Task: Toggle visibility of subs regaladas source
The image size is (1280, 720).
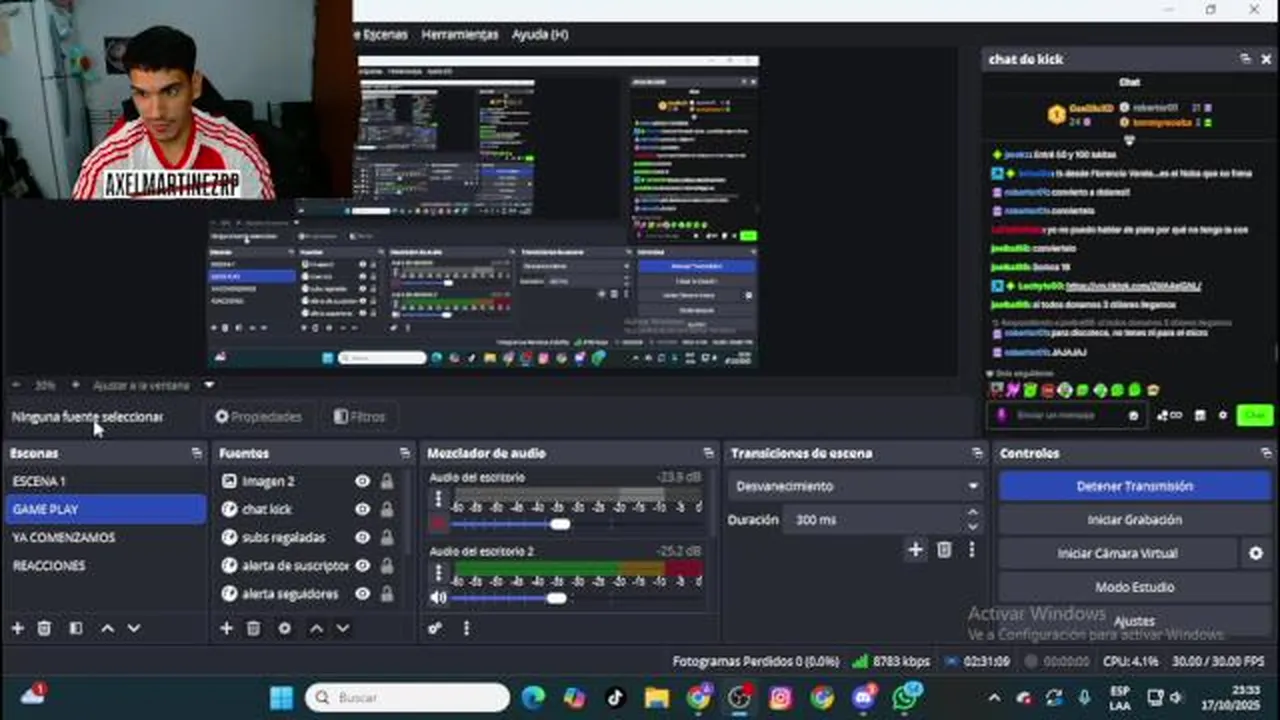Action: coord(362,537)
